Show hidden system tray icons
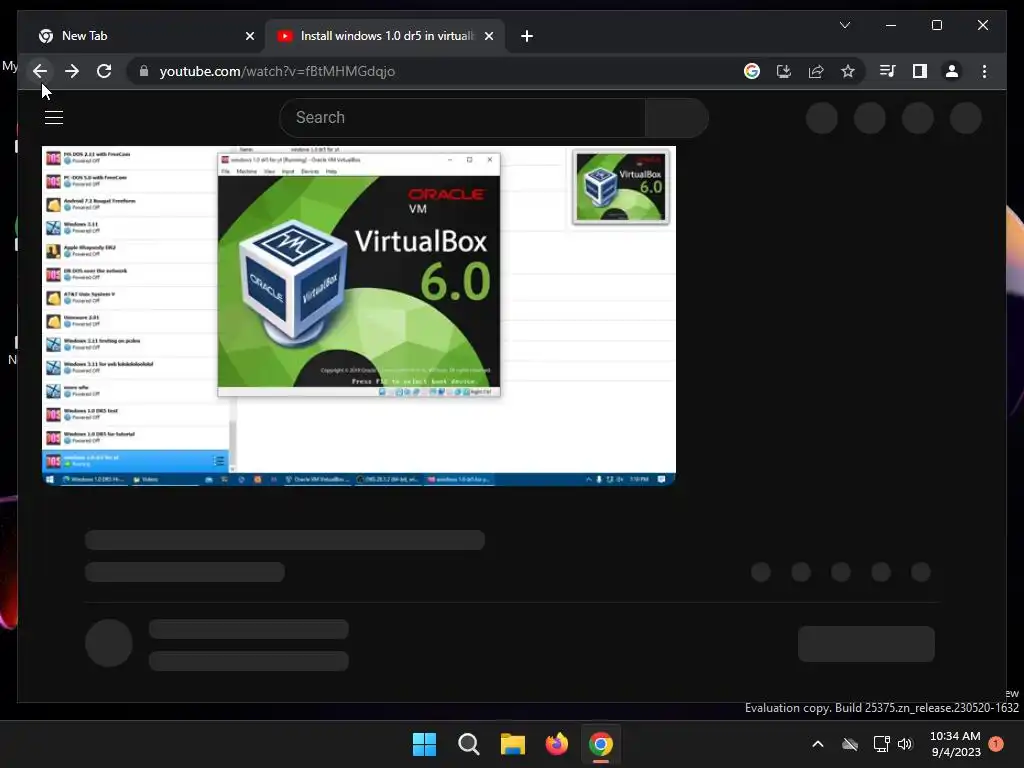 (818, 744)
